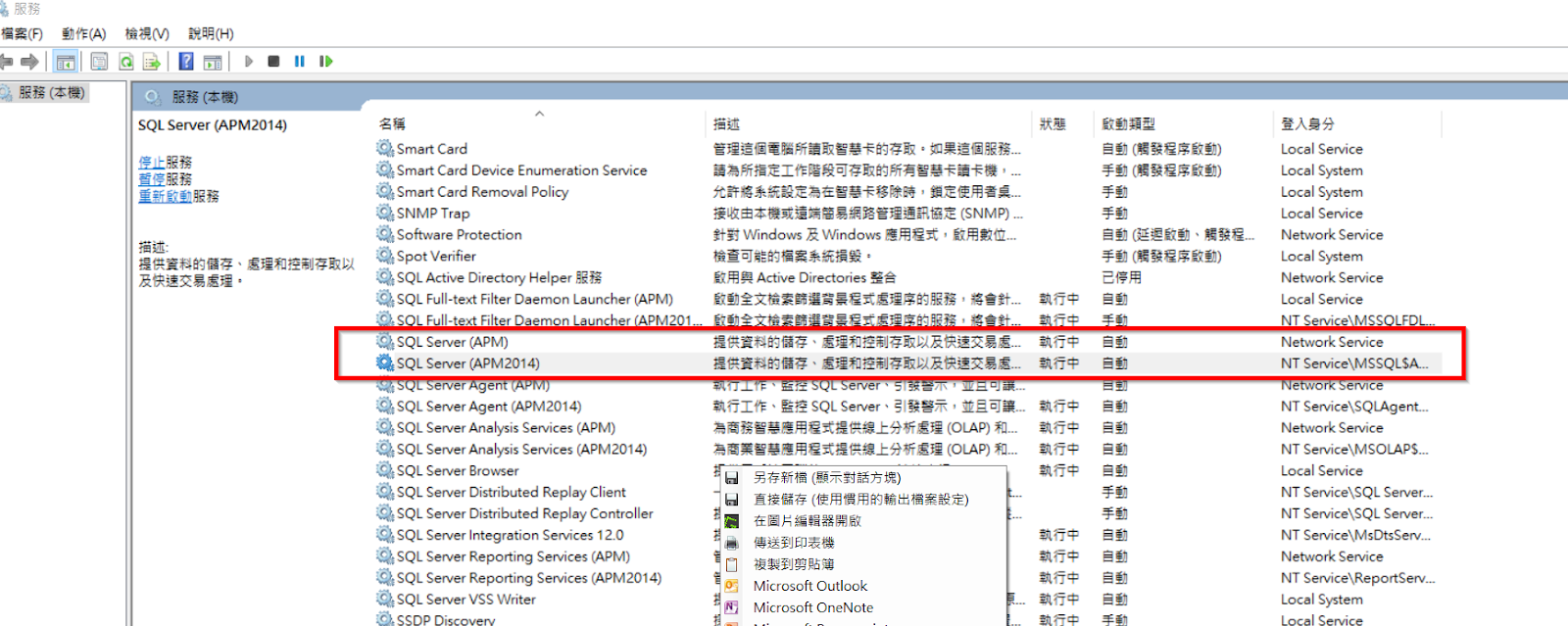Open the blue Help question-mark icon
The image size is (1568, 626).
(x=186, y=62)
